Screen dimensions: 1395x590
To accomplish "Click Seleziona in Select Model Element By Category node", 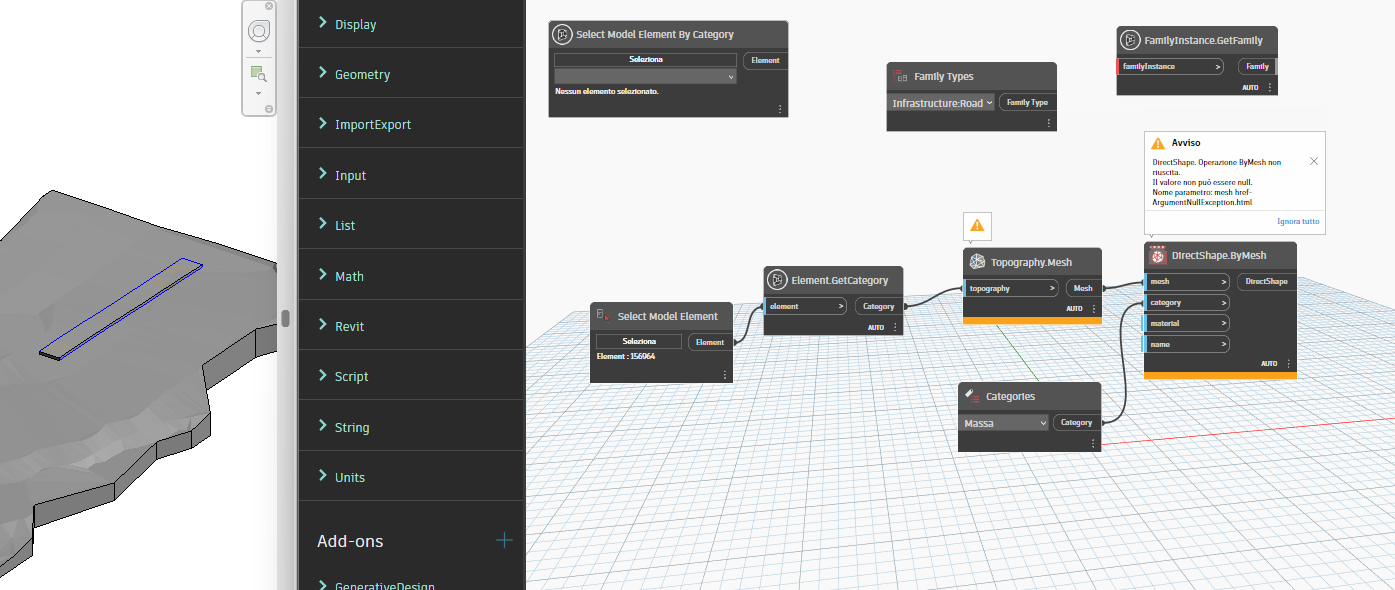I will (645, 60).
